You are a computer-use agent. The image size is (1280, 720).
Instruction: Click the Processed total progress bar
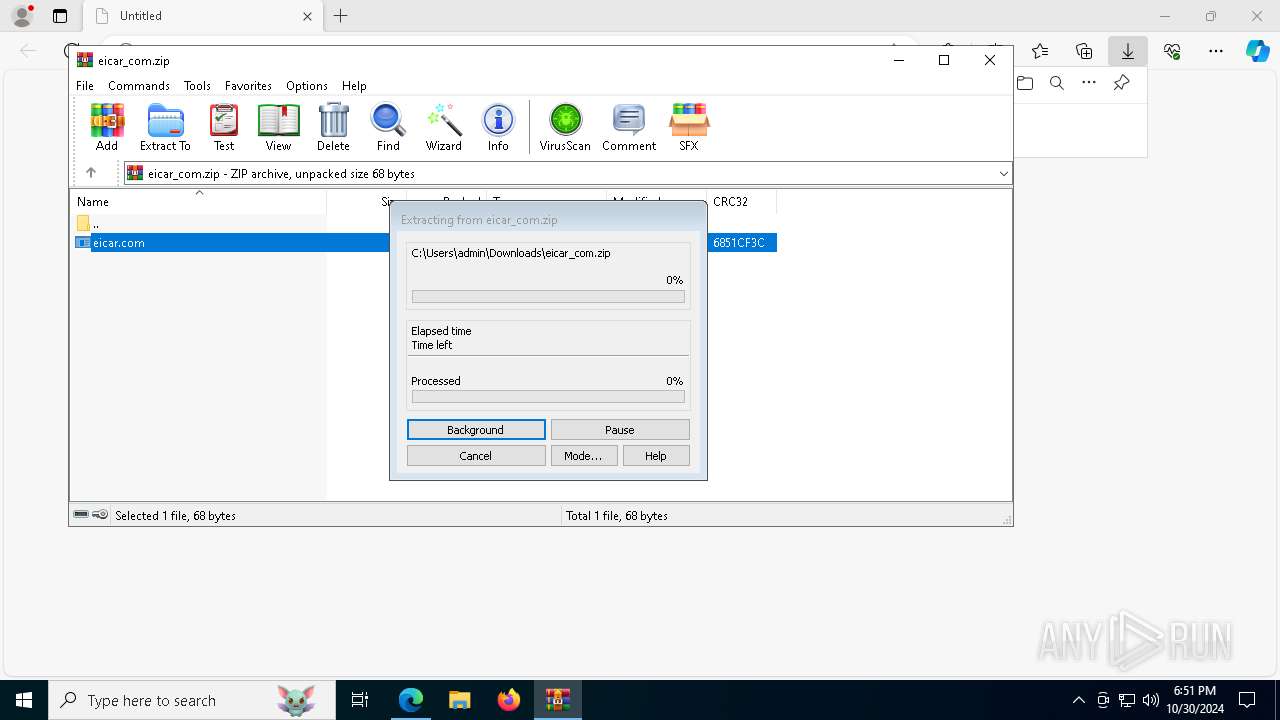[548, 397]
